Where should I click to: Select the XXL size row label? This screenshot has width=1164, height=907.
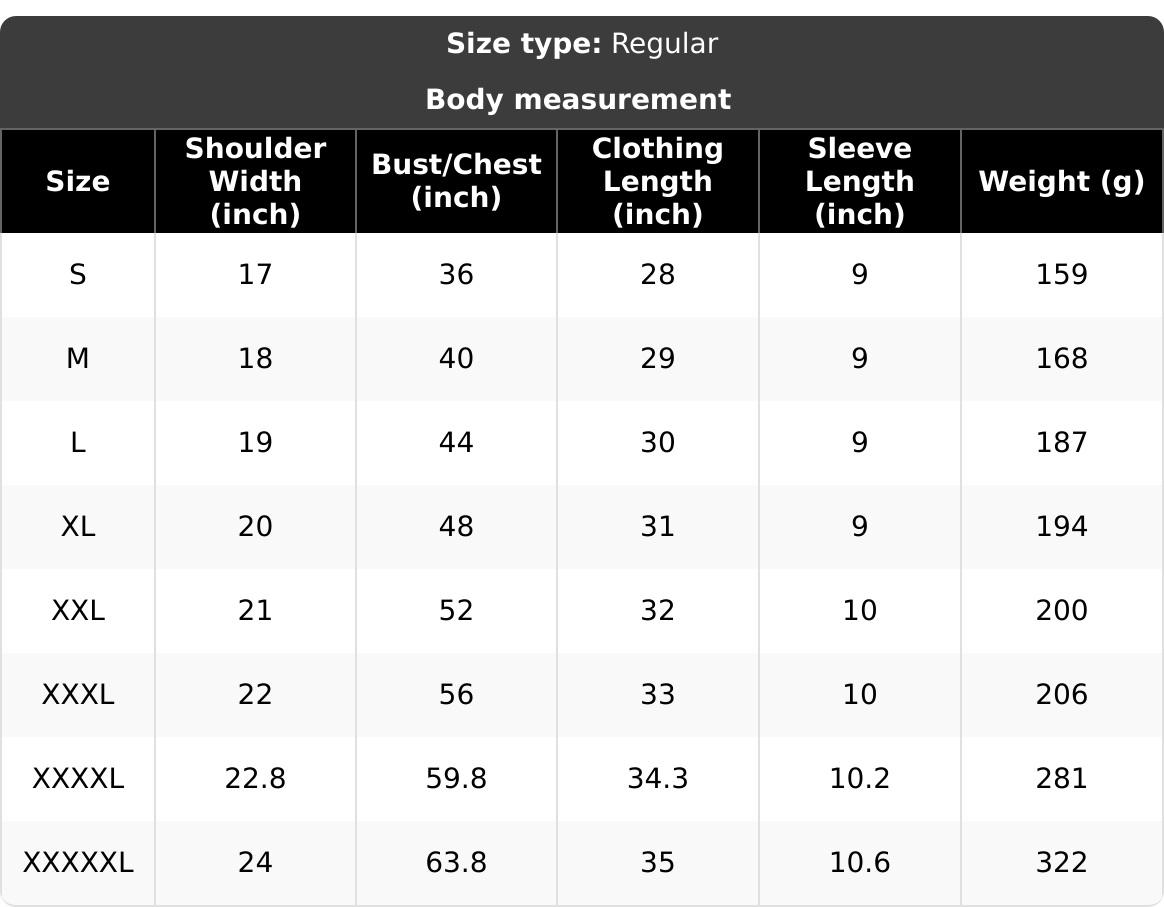(78, 610)
